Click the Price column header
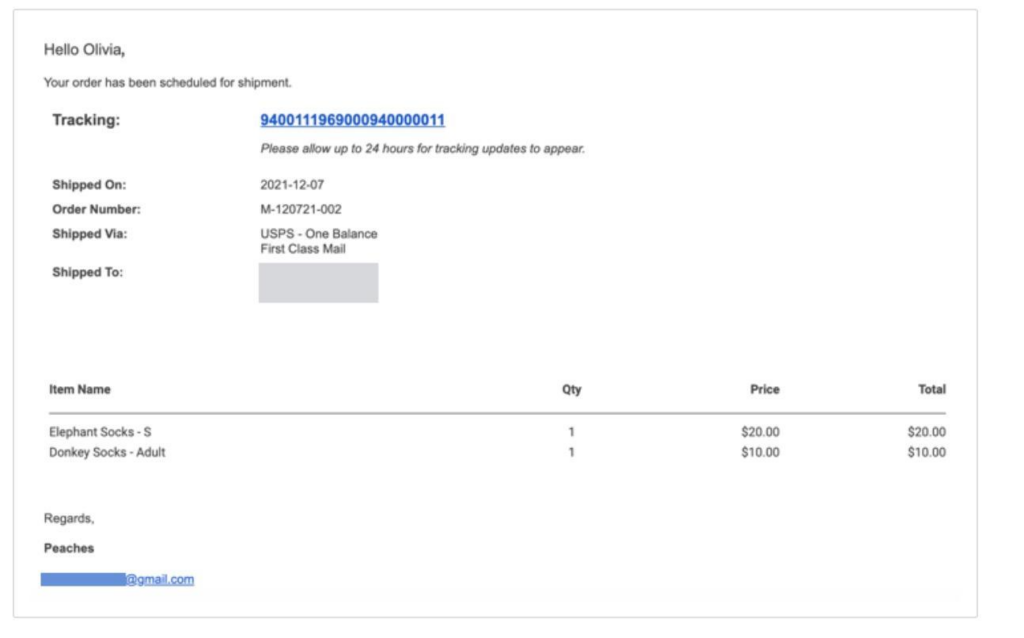 tap(764, 389)
